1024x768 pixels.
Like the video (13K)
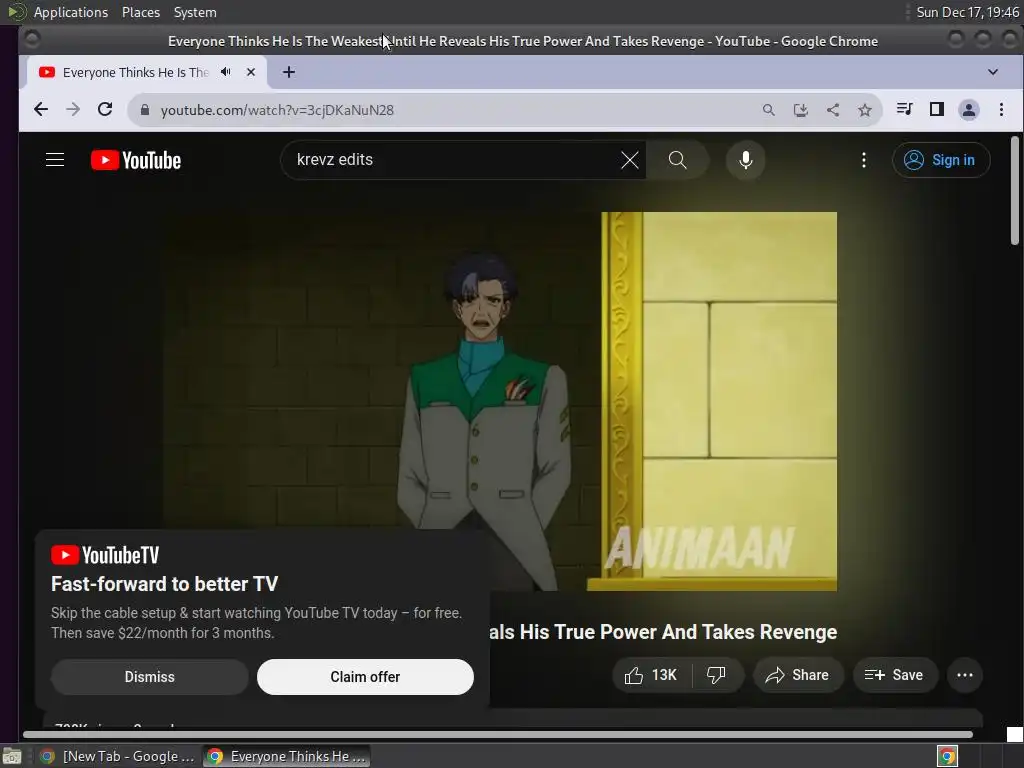click(651, 675)
